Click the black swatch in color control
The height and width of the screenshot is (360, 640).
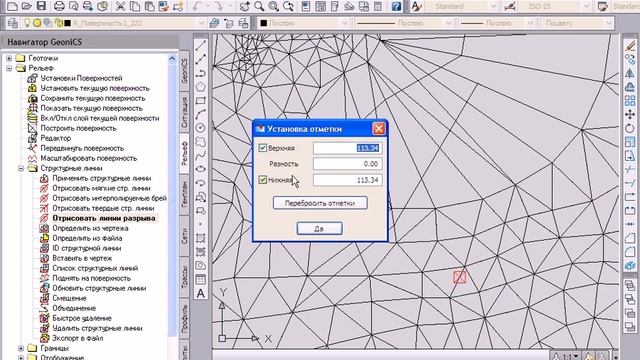tap(264, 23)
